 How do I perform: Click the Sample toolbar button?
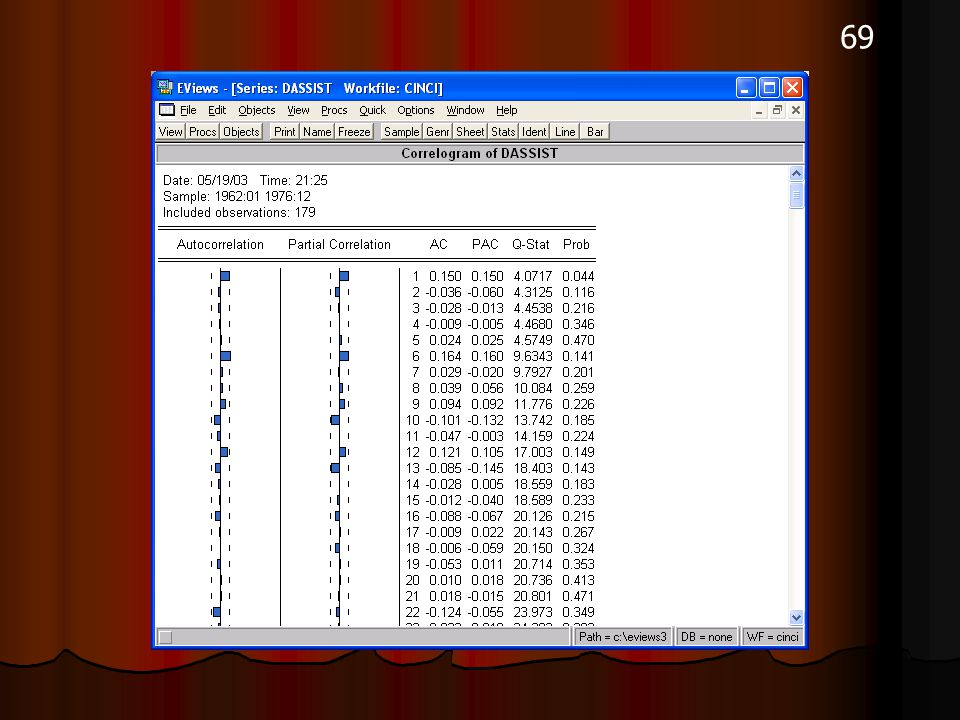(402, 132)
